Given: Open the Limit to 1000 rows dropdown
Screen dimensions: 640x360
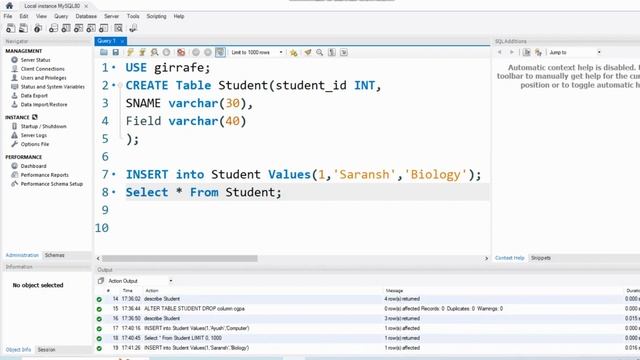Looking at the screenshot, I should (257, 52).
